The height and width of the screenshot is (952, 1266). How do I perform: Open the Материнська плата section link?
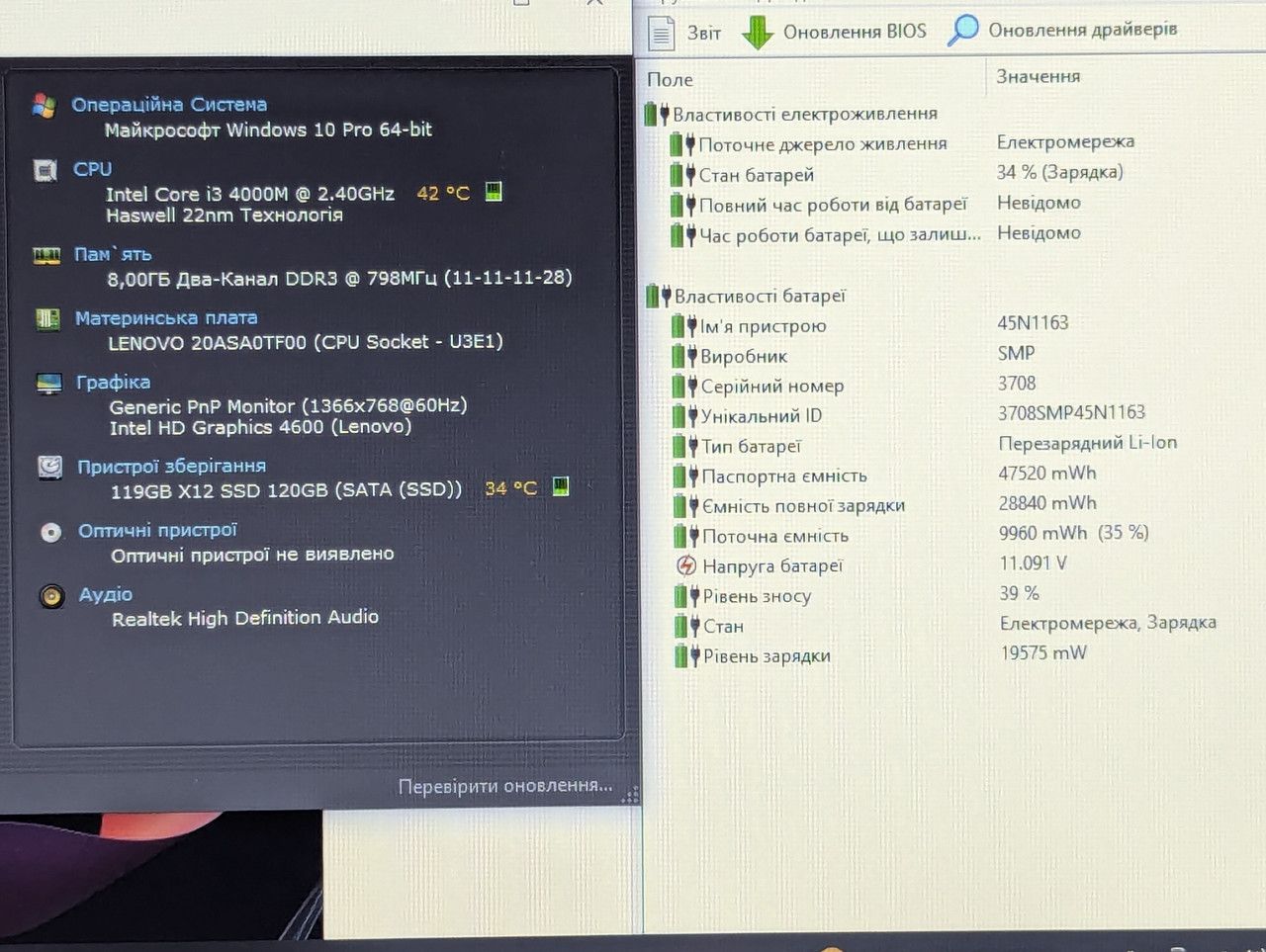(x=166, y=317)
